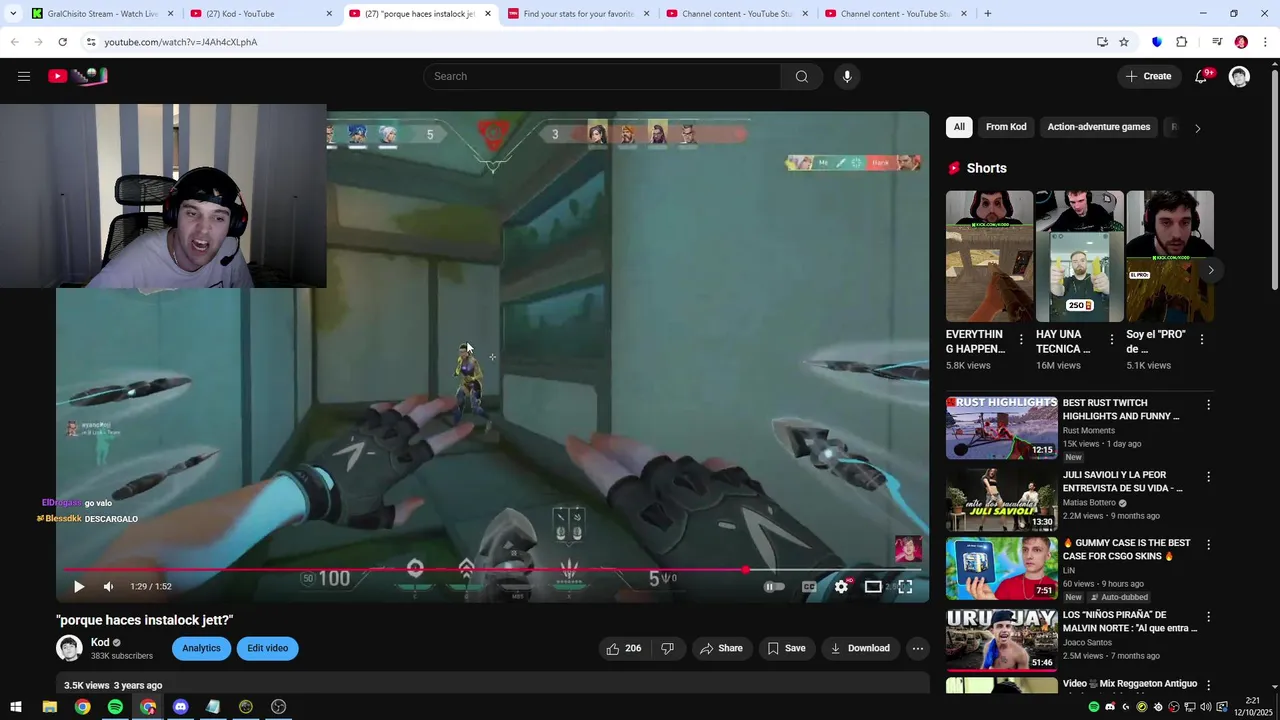The image size is (1280, 720).
Task: Mute the video volume
Action: coord(108,587)
